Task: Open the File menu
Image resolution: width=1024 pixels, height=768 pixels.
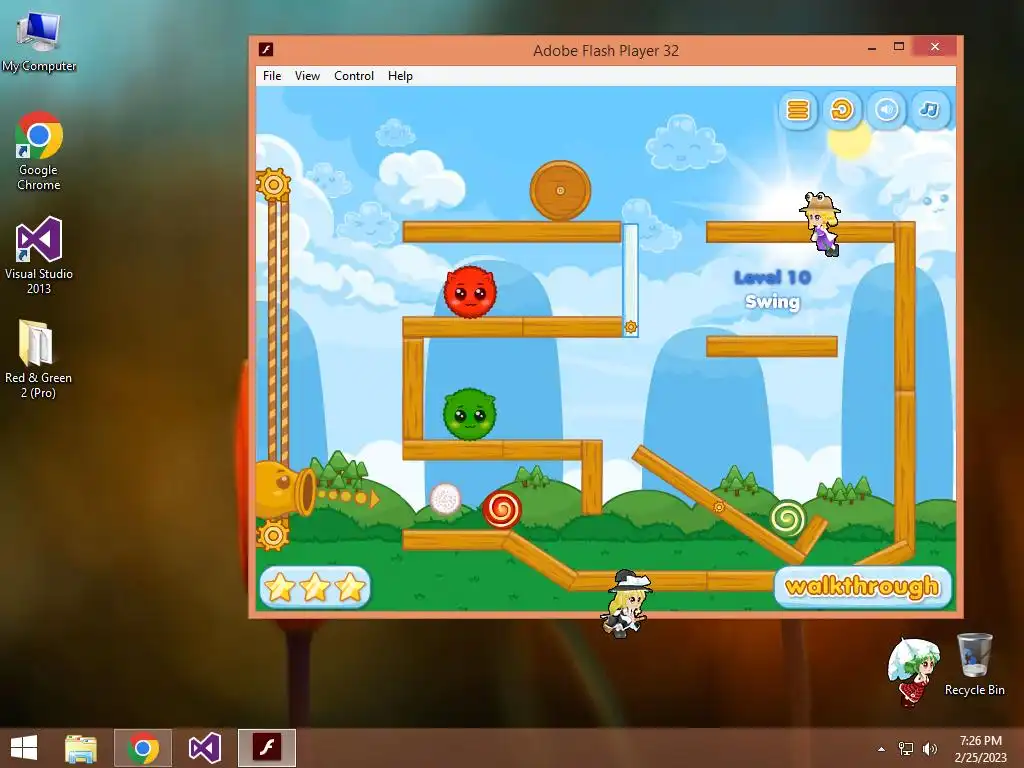Action: pyautogui.click(x=272, y=76)
